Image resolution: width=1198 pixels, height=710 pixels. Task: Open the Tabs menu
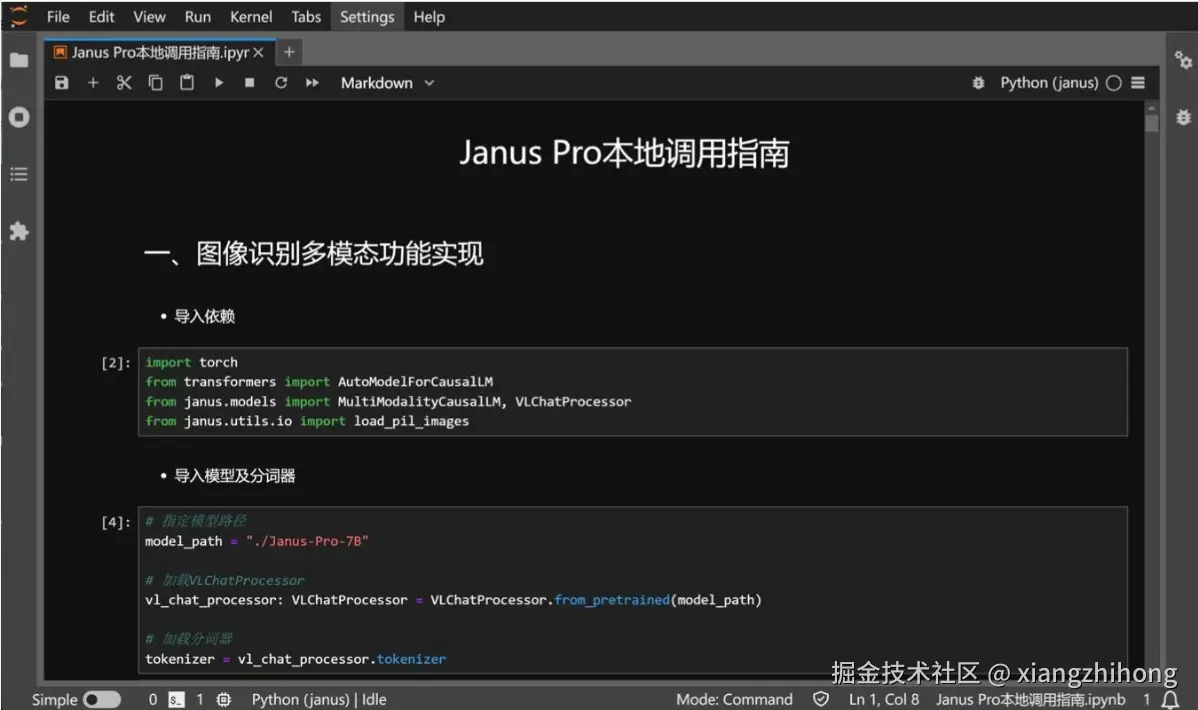click(306, 17)
